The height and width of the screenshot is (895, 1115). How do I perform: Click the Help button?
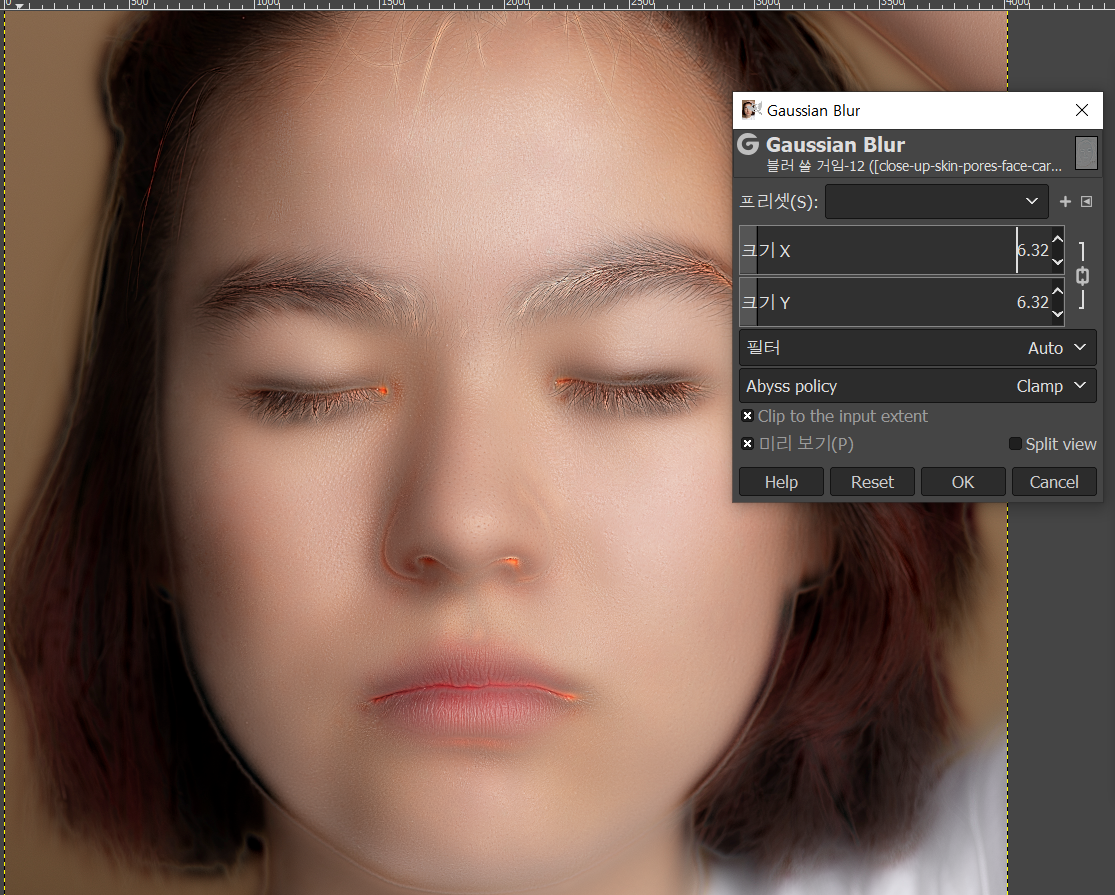(x=781, y=482)
